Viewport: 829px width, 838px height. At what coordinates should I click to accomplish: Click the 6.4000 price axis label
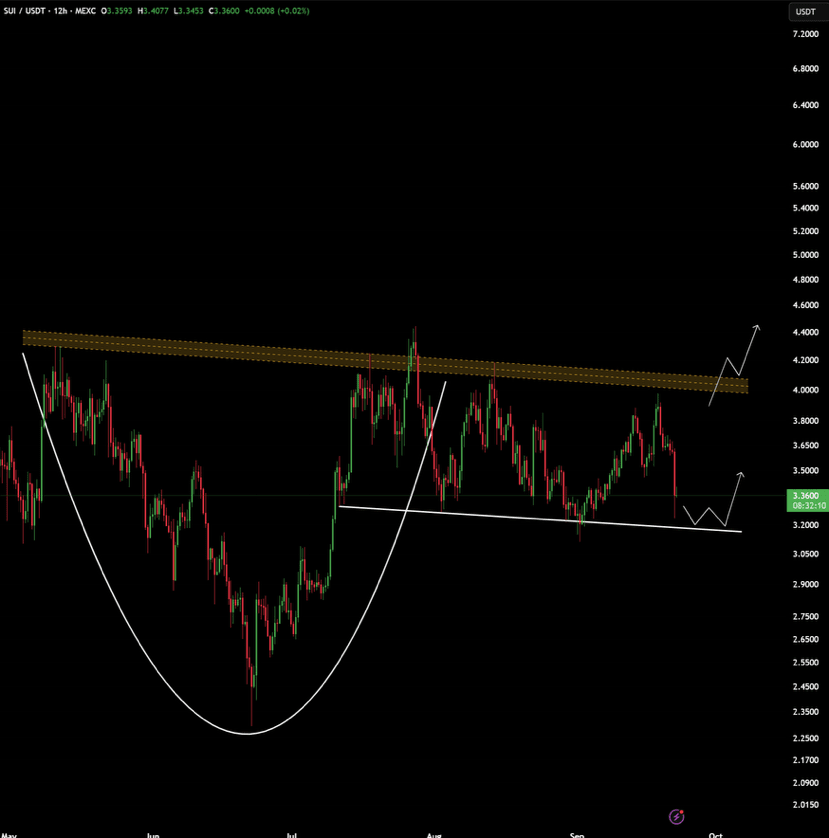click(805, 105)
